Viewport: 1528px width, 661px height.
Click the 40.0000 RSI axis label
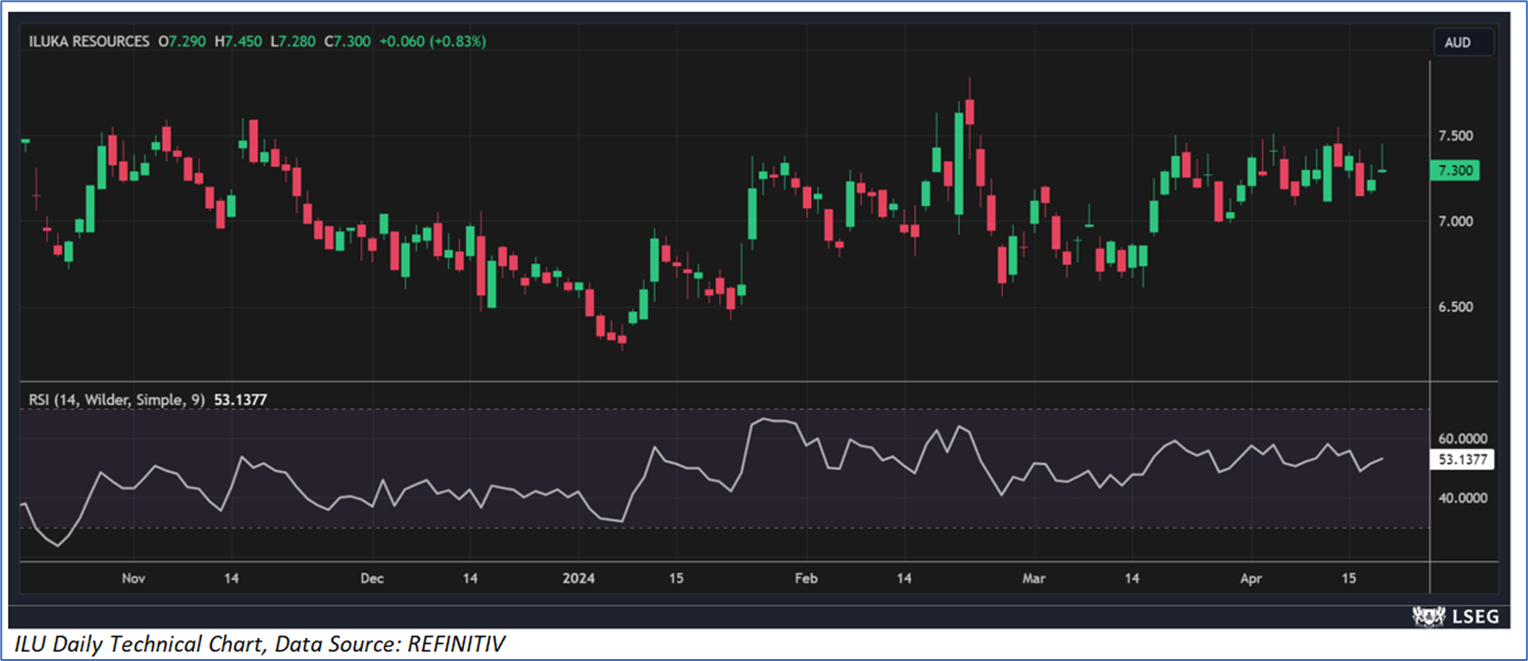coord(1462,498)
